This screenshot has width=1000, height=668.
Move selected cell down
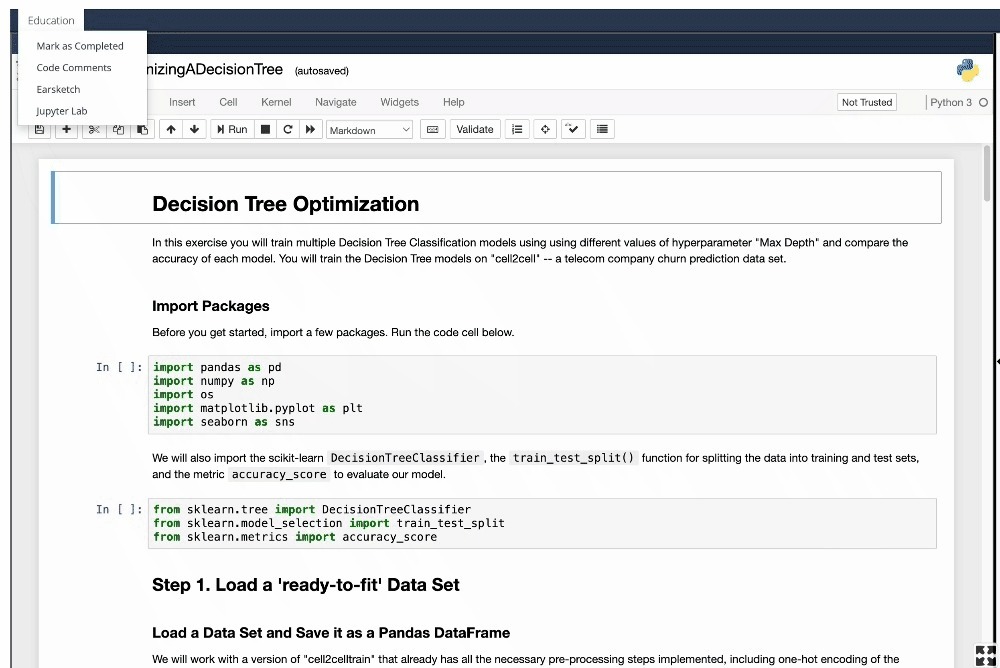point(195,130)
